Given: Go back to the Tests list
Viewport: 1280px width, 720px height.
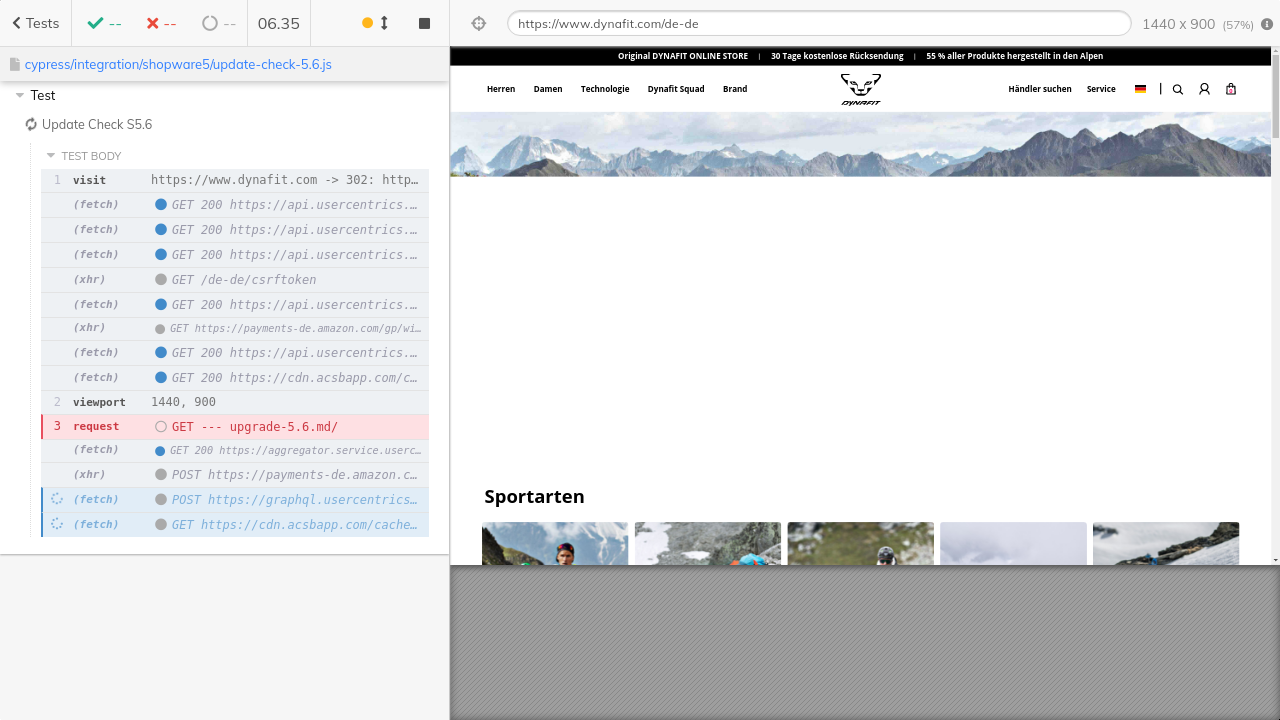Looking at the screenshot, I should point(35,23).
